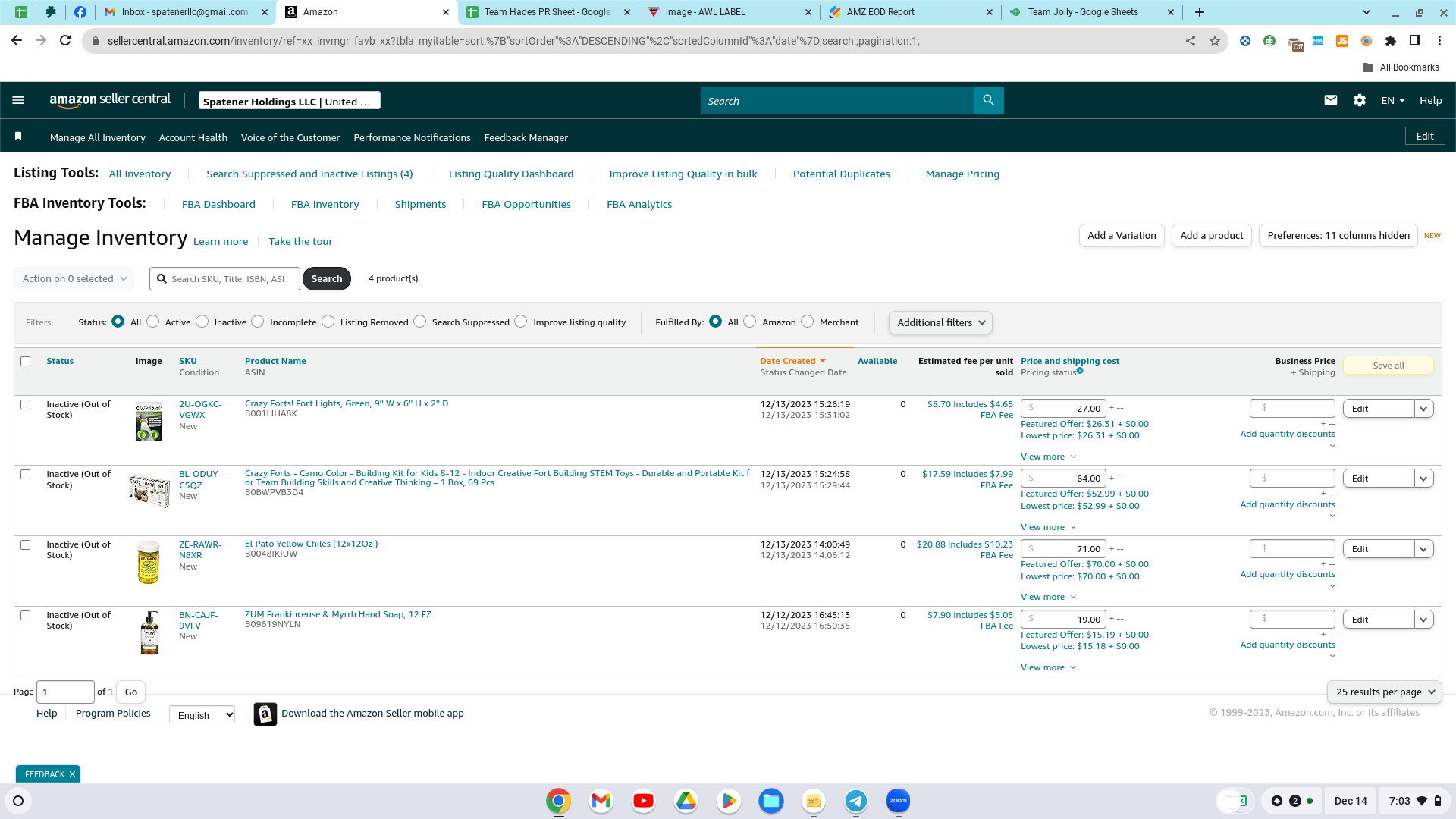Open Play Store from the shelf
The image size is (1456, 819).
point(728,801)
